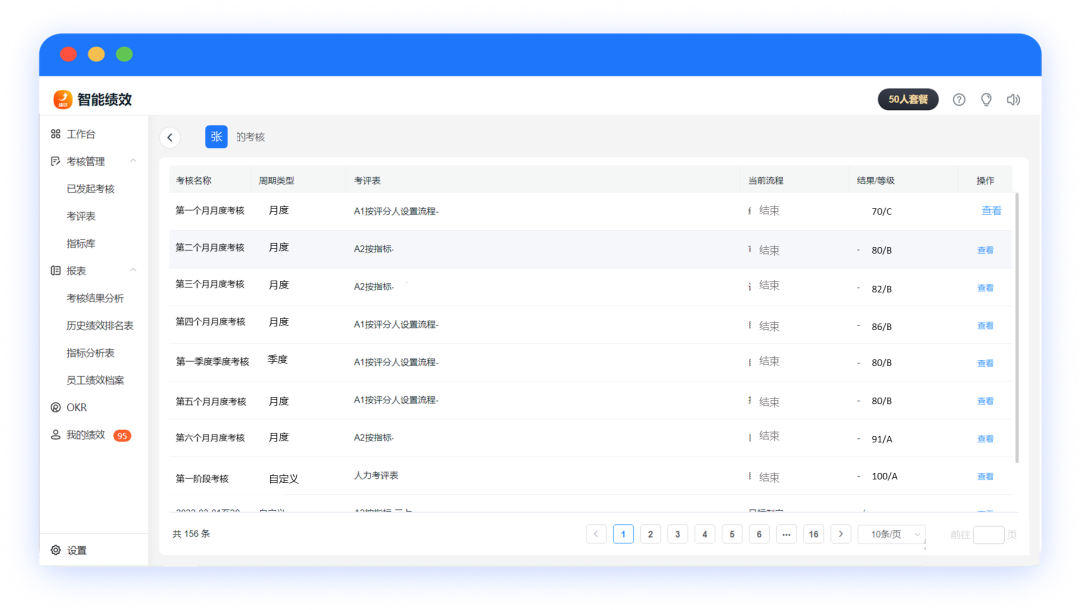This screenshot has width=1080, height=610.
Task: Click the 结果/等级 column header
Action: click(x=875, y=180)
